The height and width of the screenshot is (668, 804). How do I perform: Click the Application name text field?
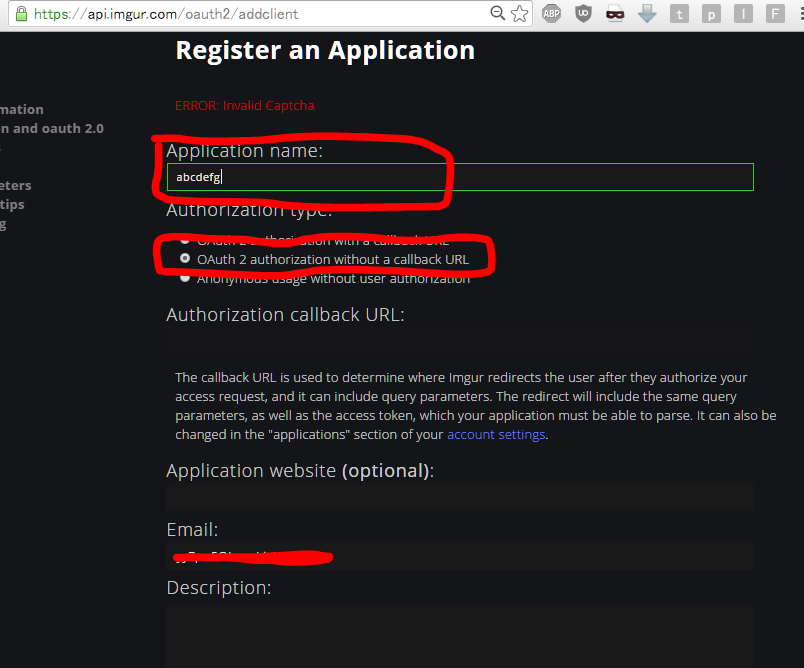(x=460, y=177)
